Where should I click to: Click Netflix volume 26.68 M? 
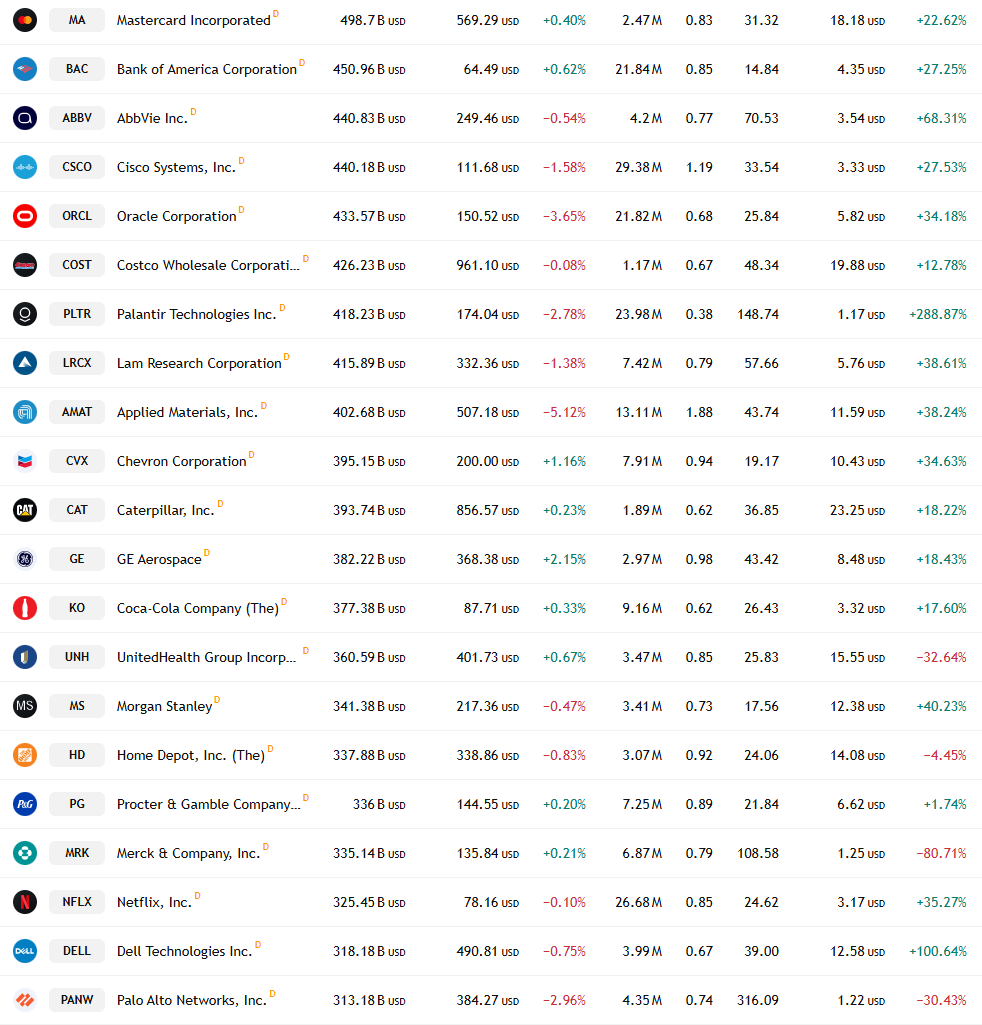[x=638, y=903]
